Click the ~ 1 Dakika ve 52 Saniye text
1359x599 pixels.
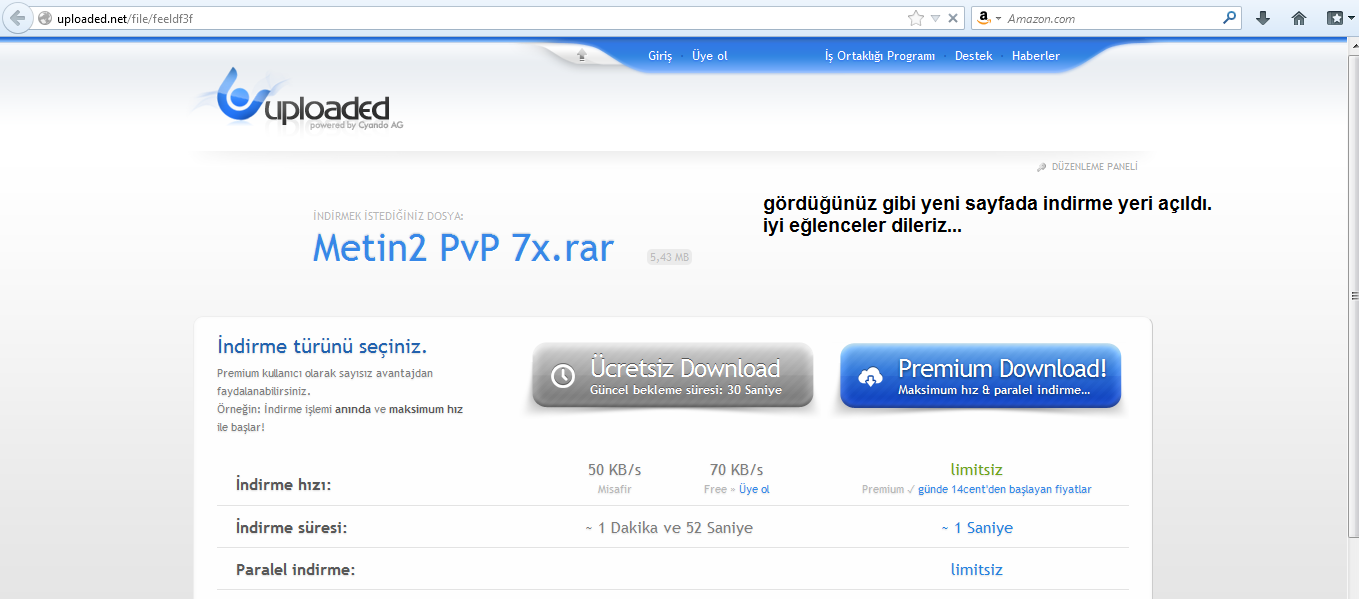[669, 528]
